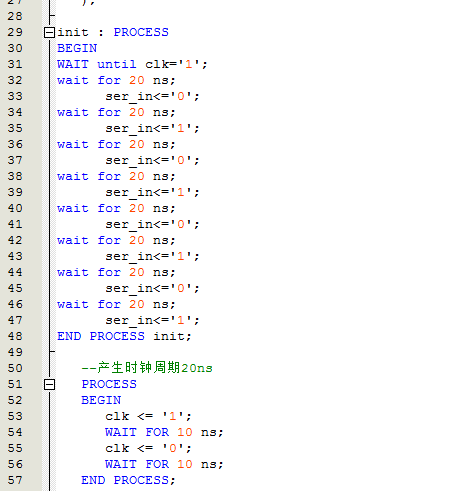This screenshot has height=491, width=468.
Task: Collapse the init PROCESS fold marker
Action: pyautogui.click(x=49, y=32)
